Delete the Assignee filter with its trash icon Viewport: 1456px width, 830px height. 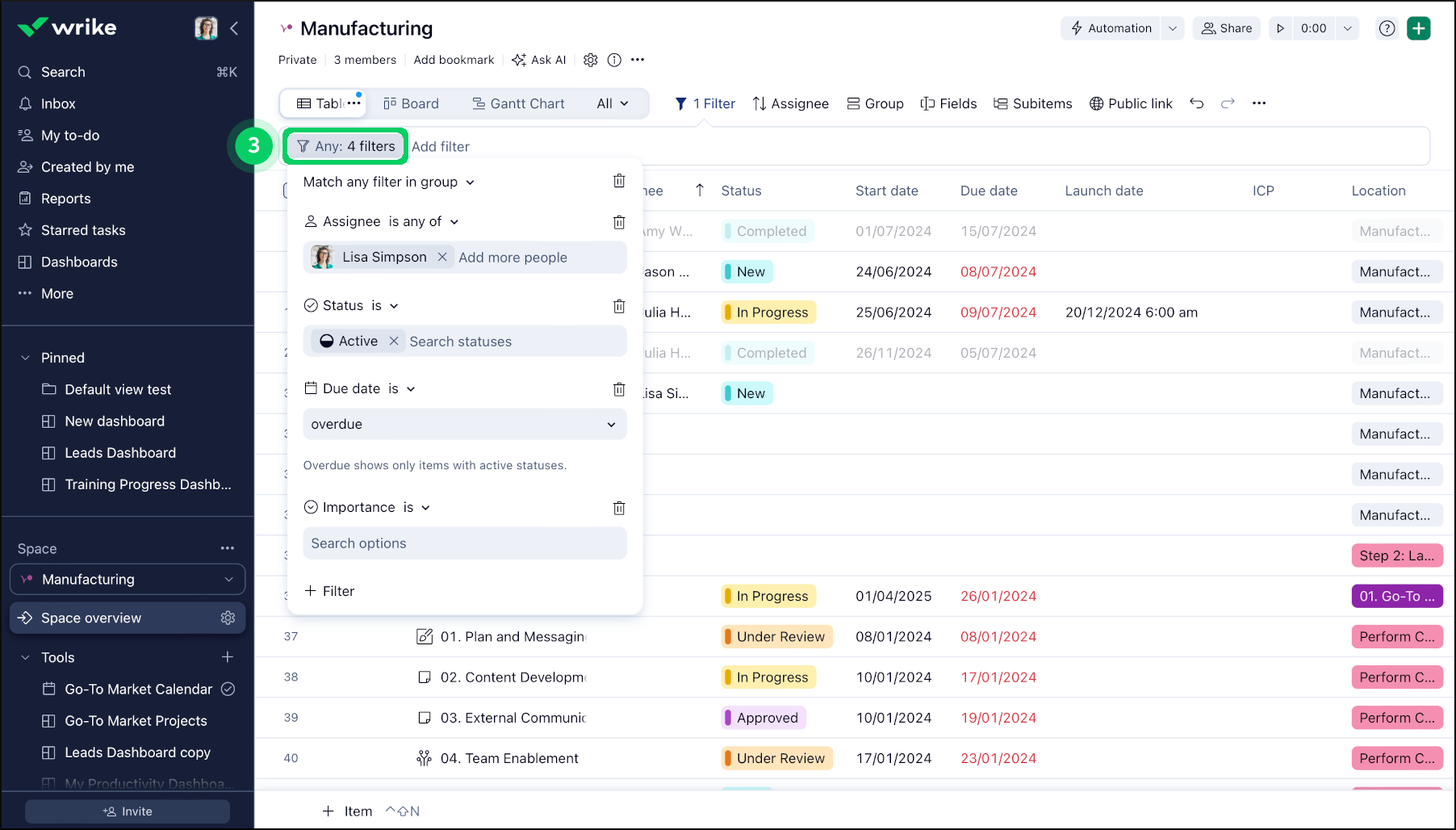coord(619,222)
